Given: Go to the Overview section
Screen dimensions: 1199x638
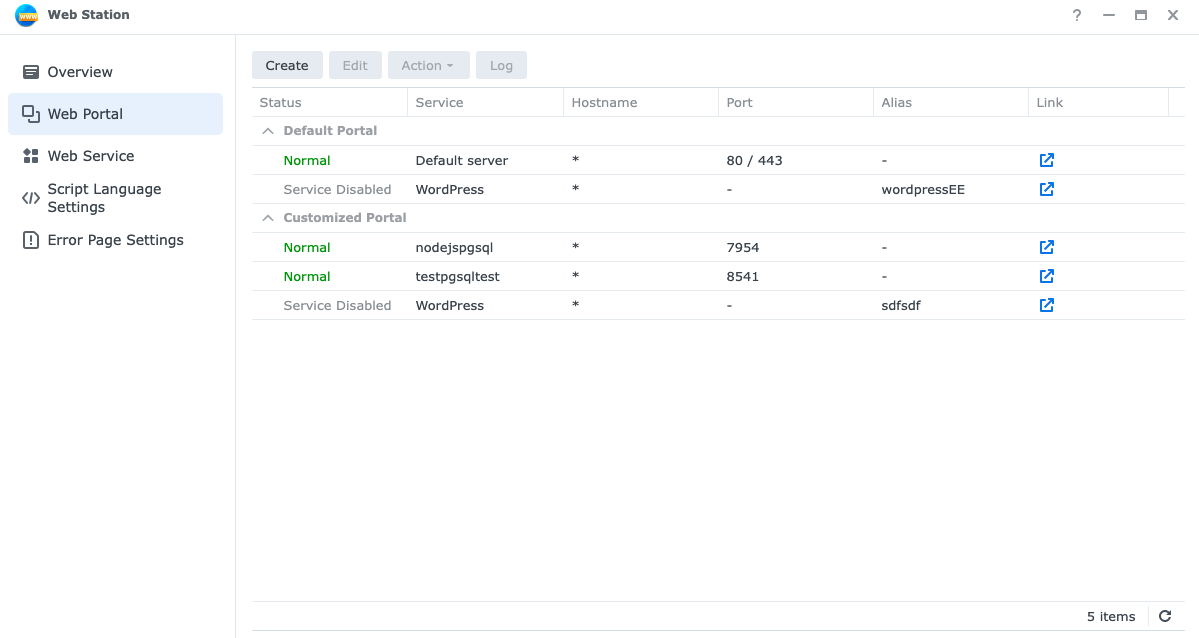Looking at the screenshot, I should (x=80, y=72).
